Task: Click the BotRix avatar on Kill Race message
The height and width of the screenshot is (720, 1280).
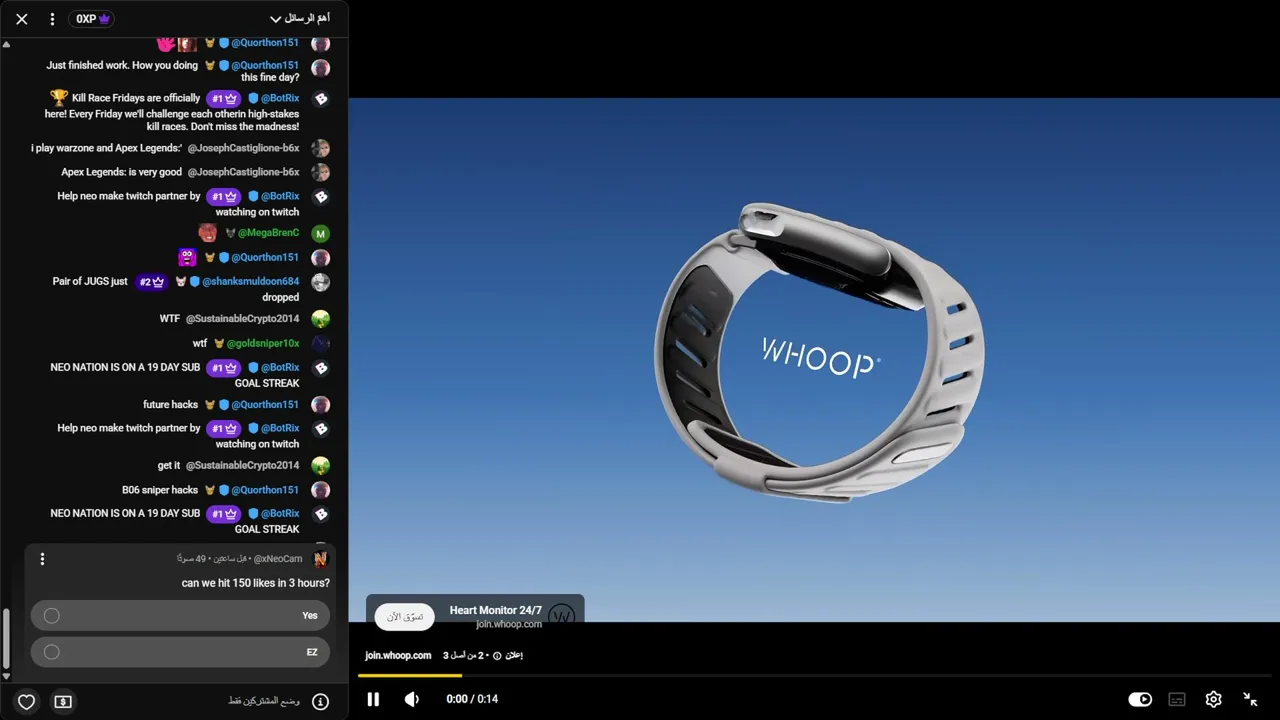Action: (x=320, y=99)
